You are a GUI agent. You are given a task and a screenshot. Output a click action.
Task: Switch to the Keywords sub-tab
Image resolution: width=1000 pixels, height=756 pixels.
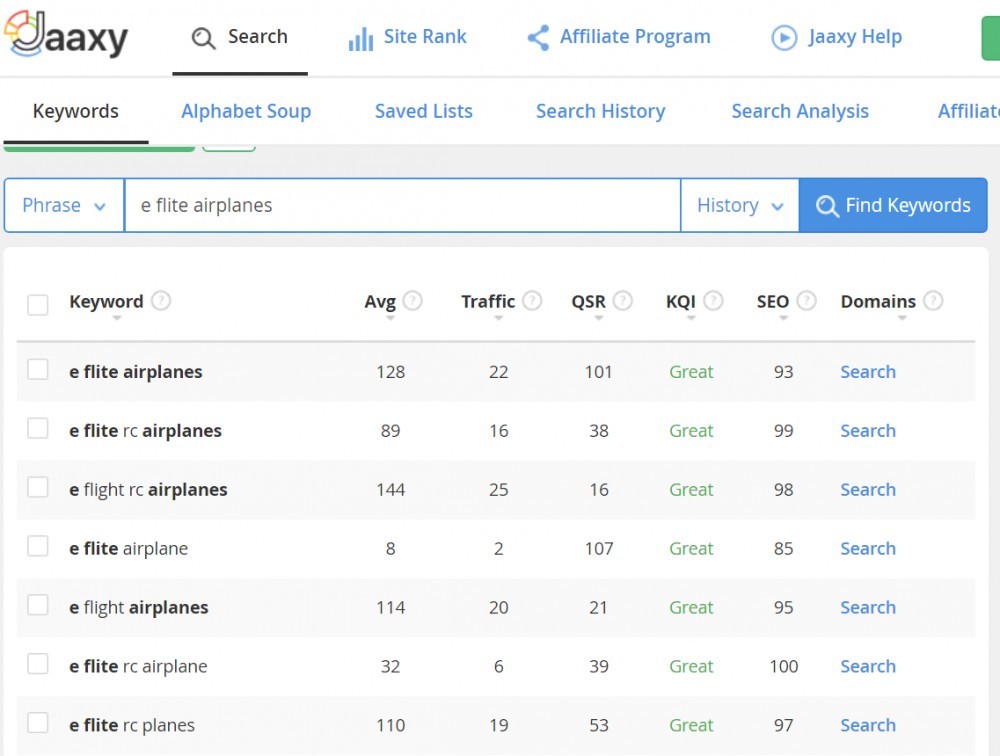coord(76,111)
